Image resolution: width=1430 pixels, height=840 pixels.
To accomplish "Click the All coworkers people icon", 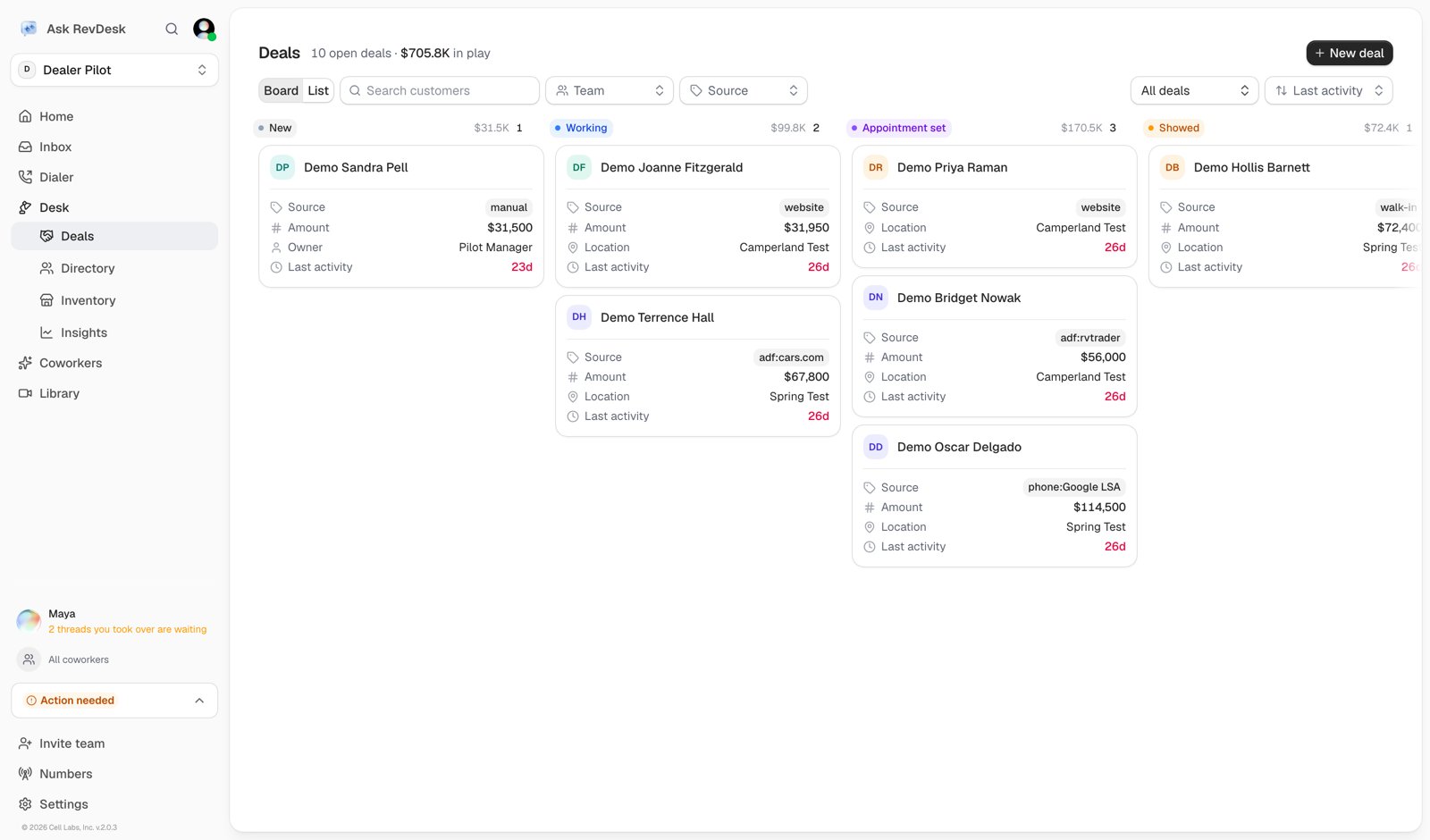I will click(x=29, y=659).
